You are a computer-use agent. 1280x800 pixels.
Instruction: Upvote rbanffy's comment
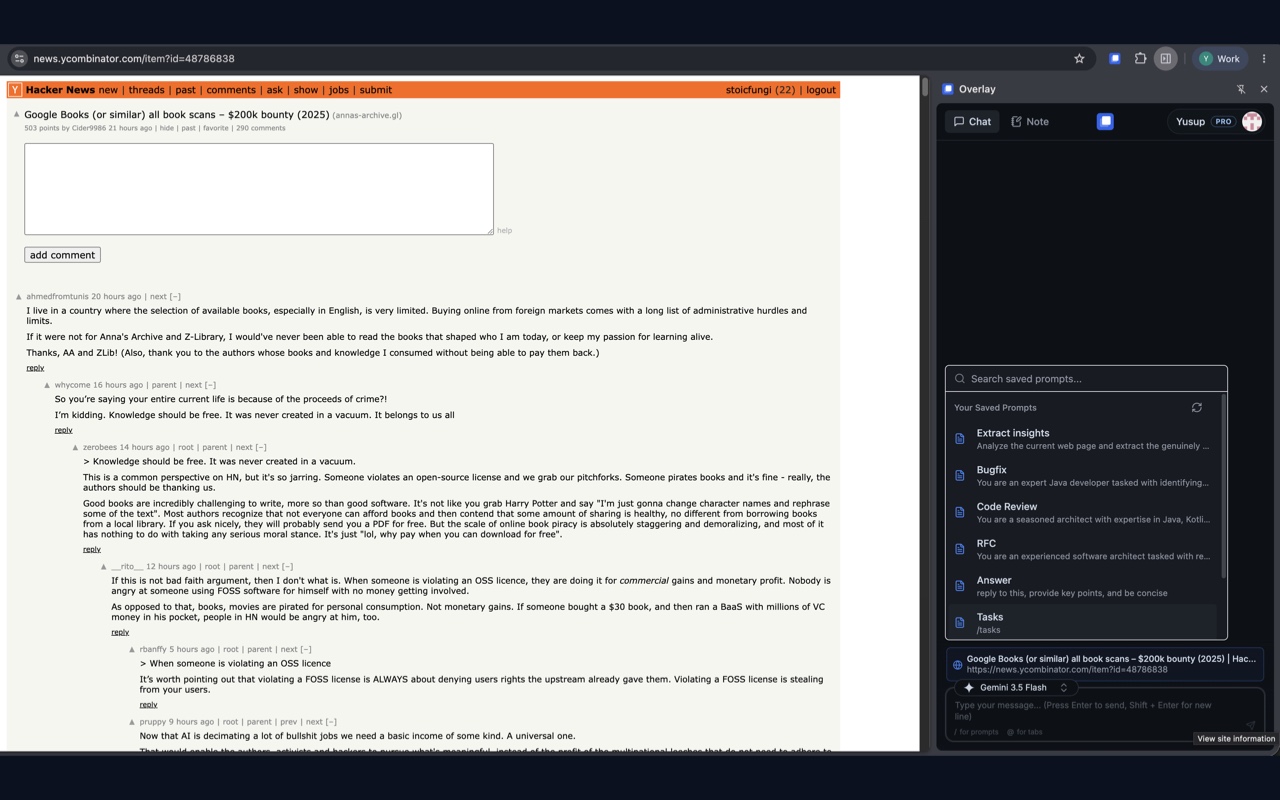coord(132,650)
